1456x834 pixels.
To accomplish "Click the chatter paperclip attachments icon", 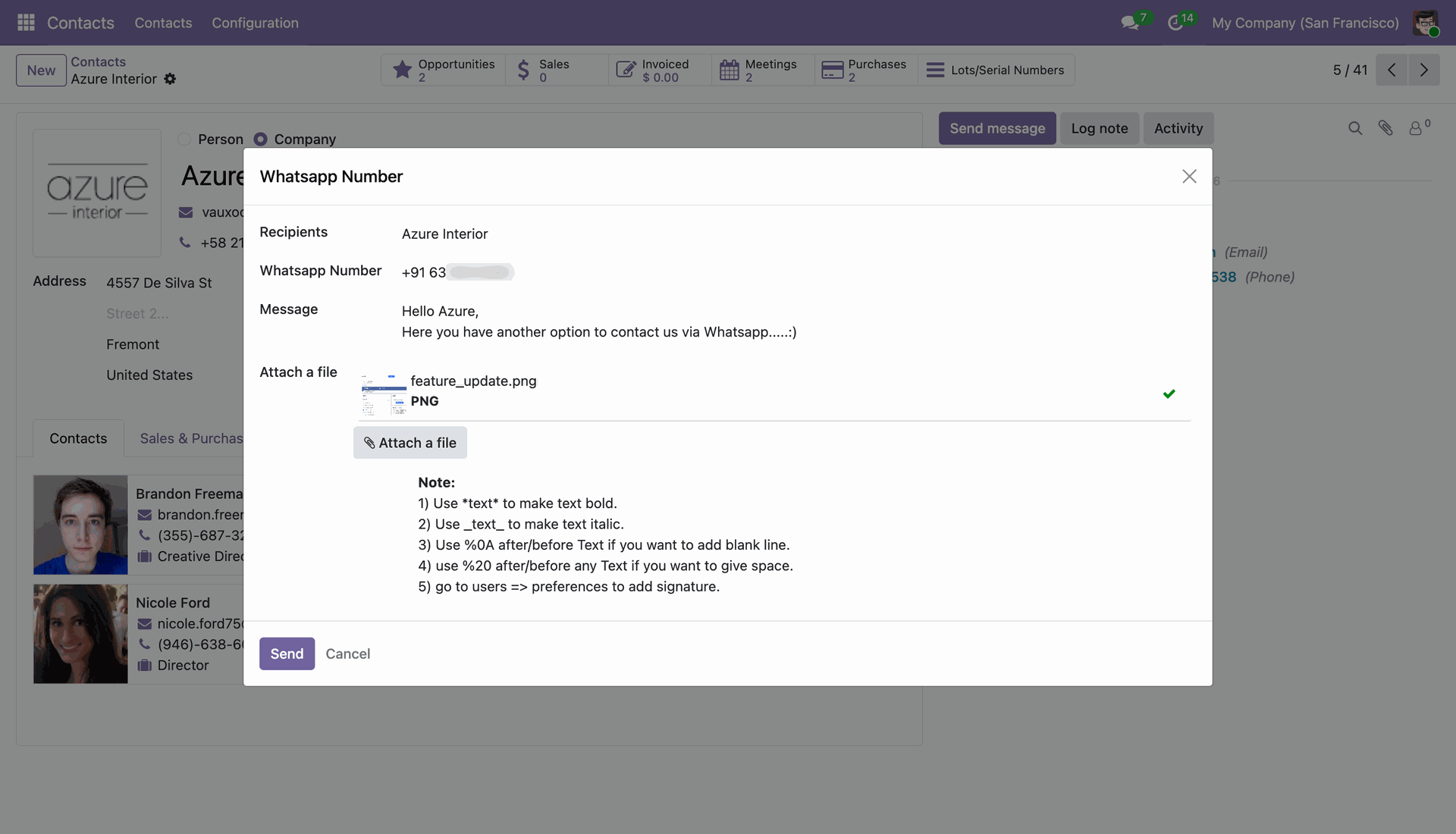I will click(1385, 128).
